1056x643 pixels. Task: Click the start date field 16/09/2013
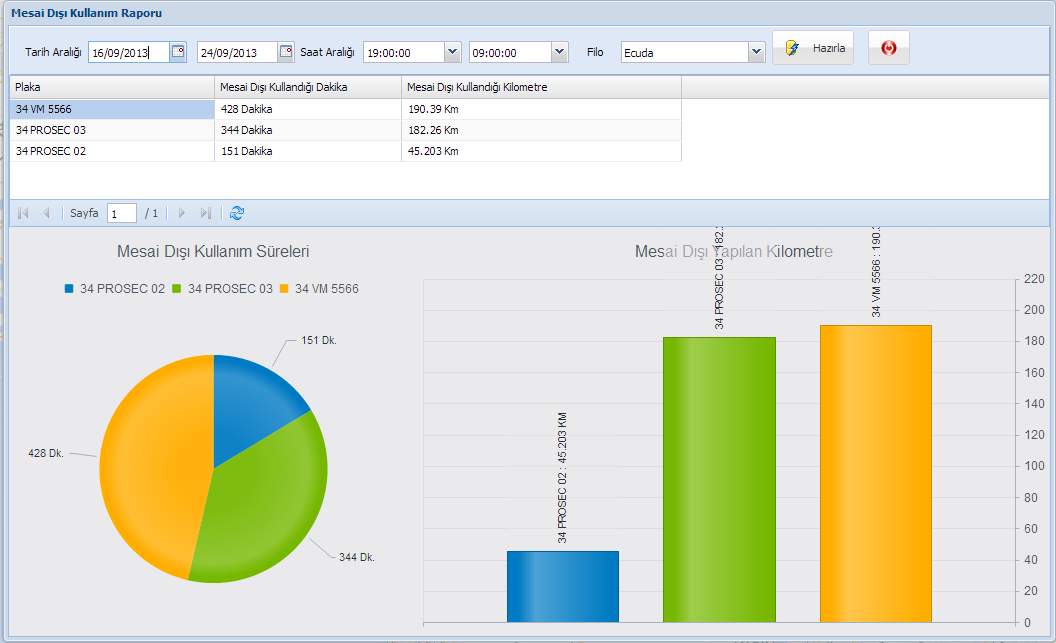pos(129,53)
